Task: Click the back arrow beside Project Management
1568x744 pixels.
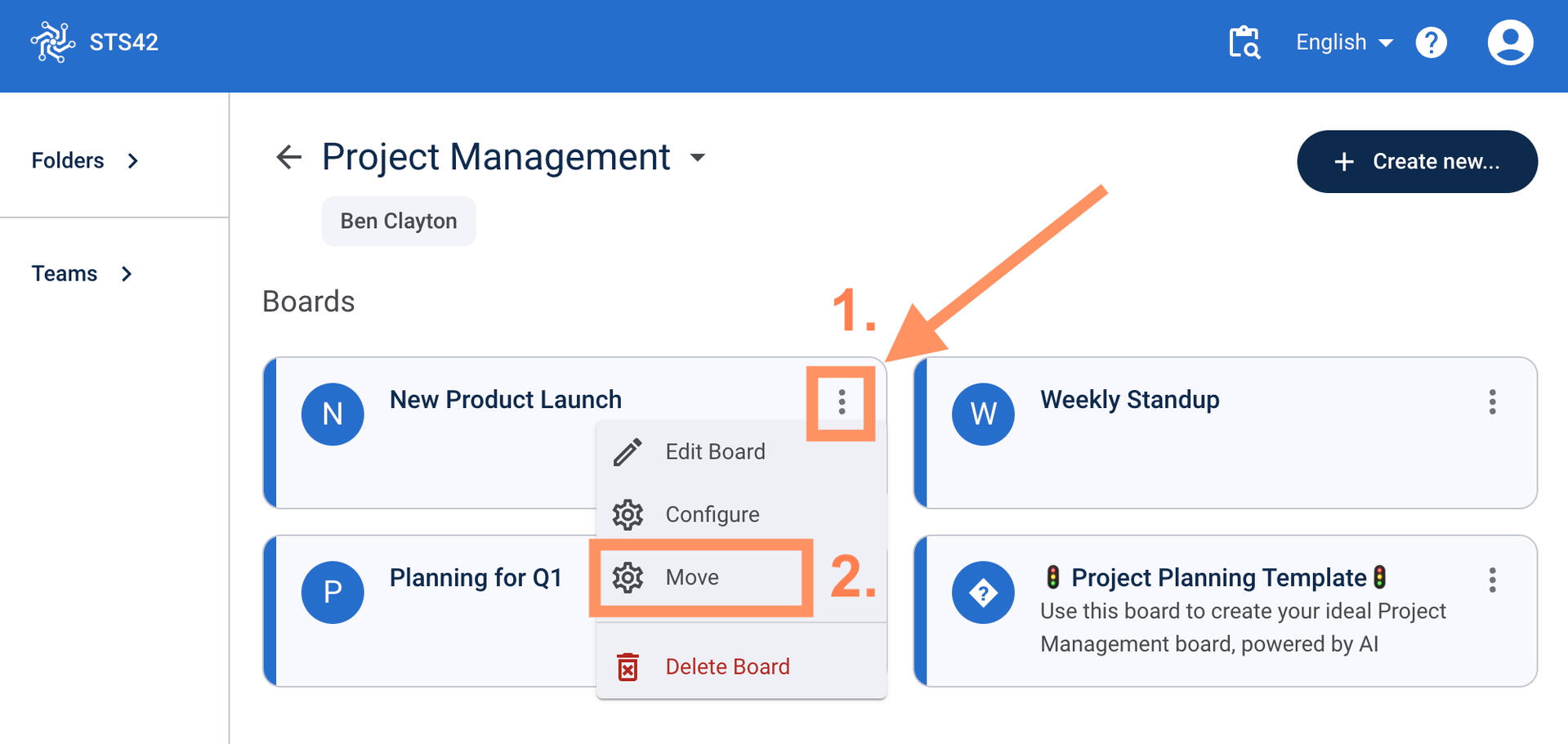Action: pos(288,157)
